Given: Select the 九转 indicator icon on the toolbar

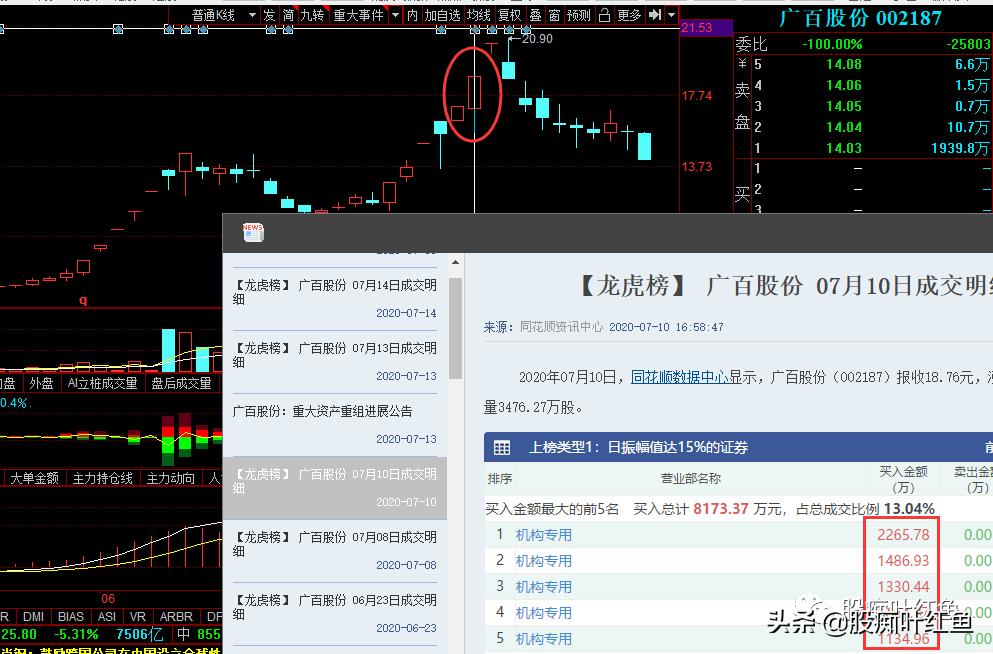Looking at the screenshot, I should [310, 15].
